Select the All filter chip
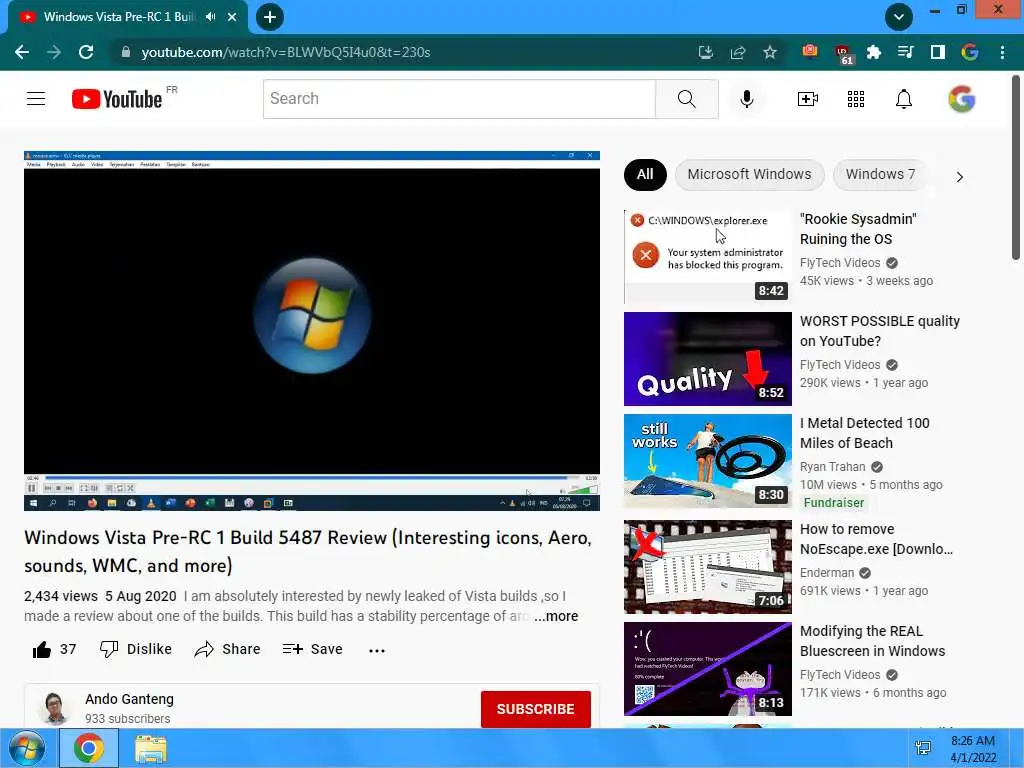 [x=645, y=174]
